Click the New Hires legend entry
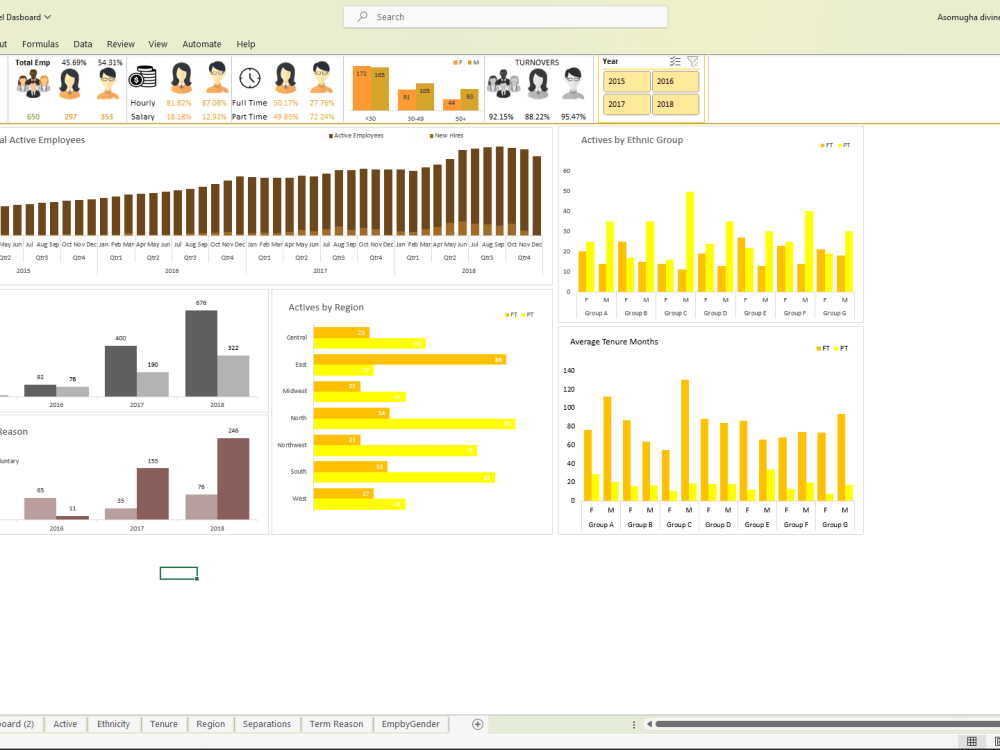Viewport: 1000px width, 750px height. click(x=446, y=136)
